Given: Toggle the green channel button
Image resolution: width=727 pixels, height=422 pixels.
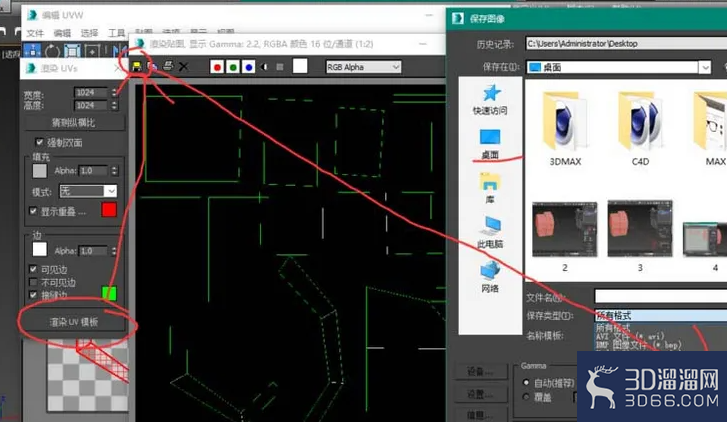Looking at the screenshot, I should pyautogui.click(x=233, y=67).
